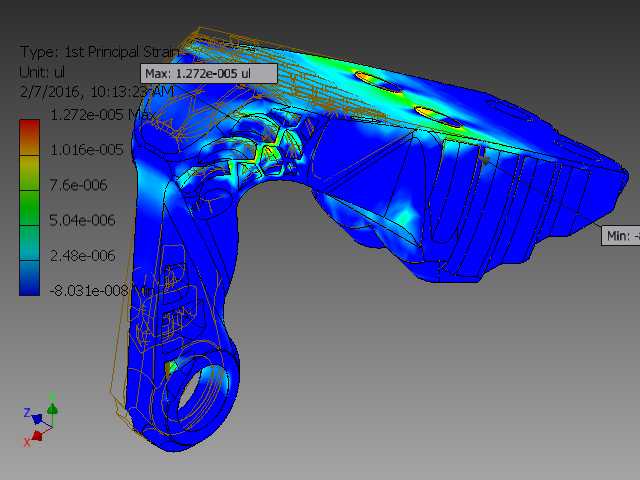Screen dimensions: 640x480
Task: Click the red band of color legend
Action: [x=29, y=137]
